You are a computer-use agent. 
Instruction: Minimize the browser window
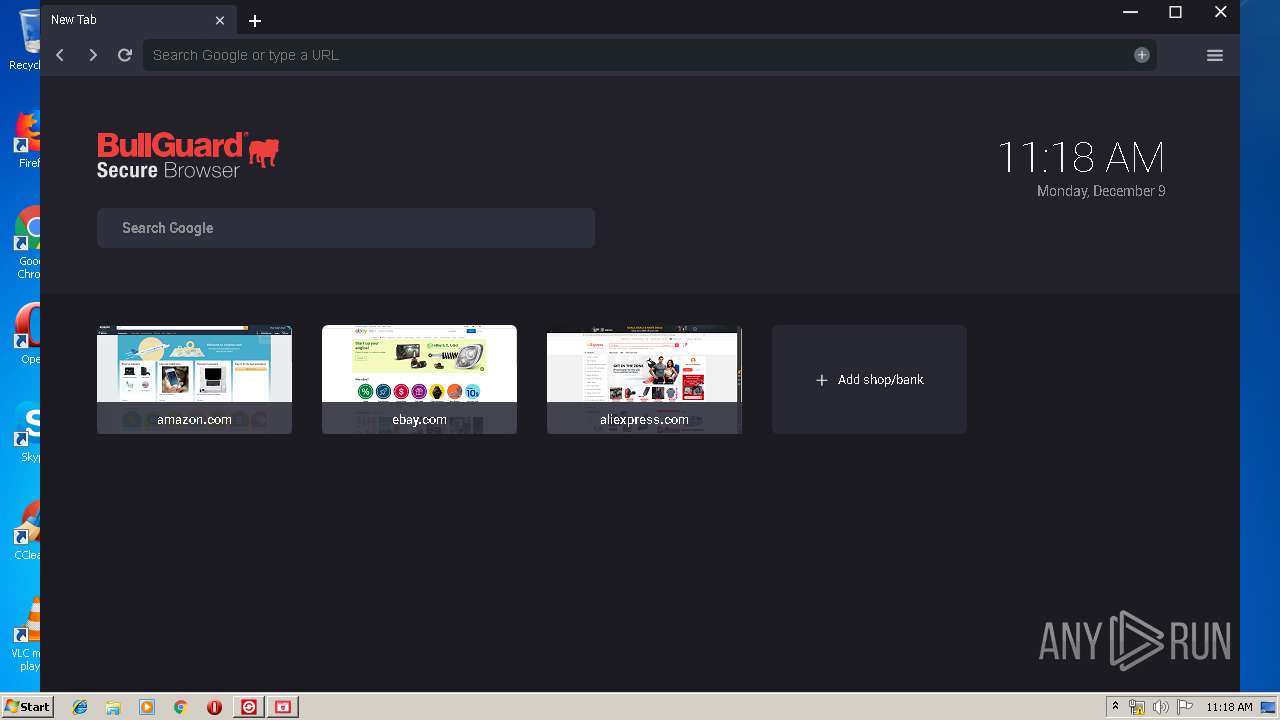(1130, 12)
